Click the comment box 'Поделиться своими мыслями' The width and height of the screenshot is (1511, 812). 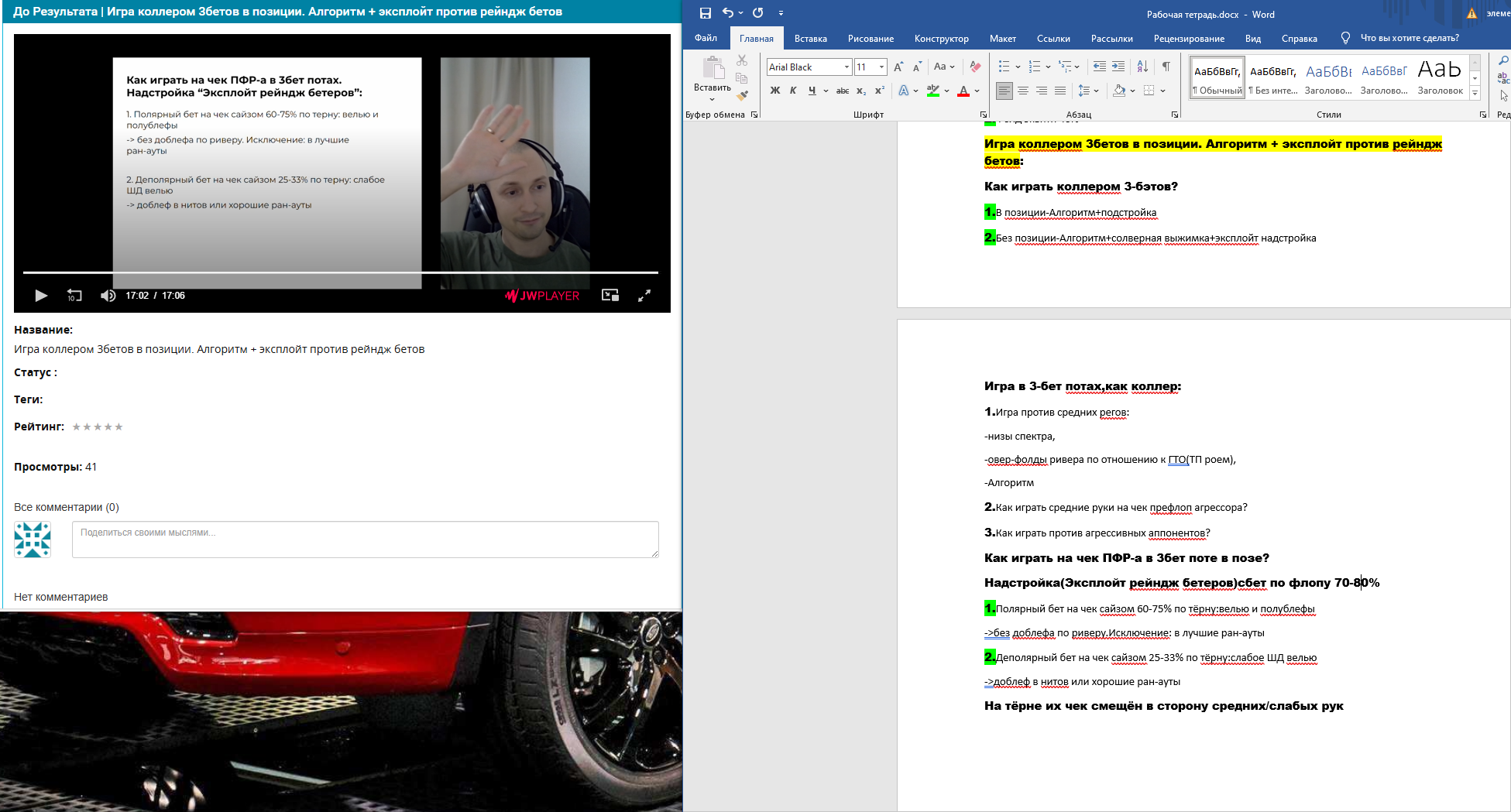point(366,540)
